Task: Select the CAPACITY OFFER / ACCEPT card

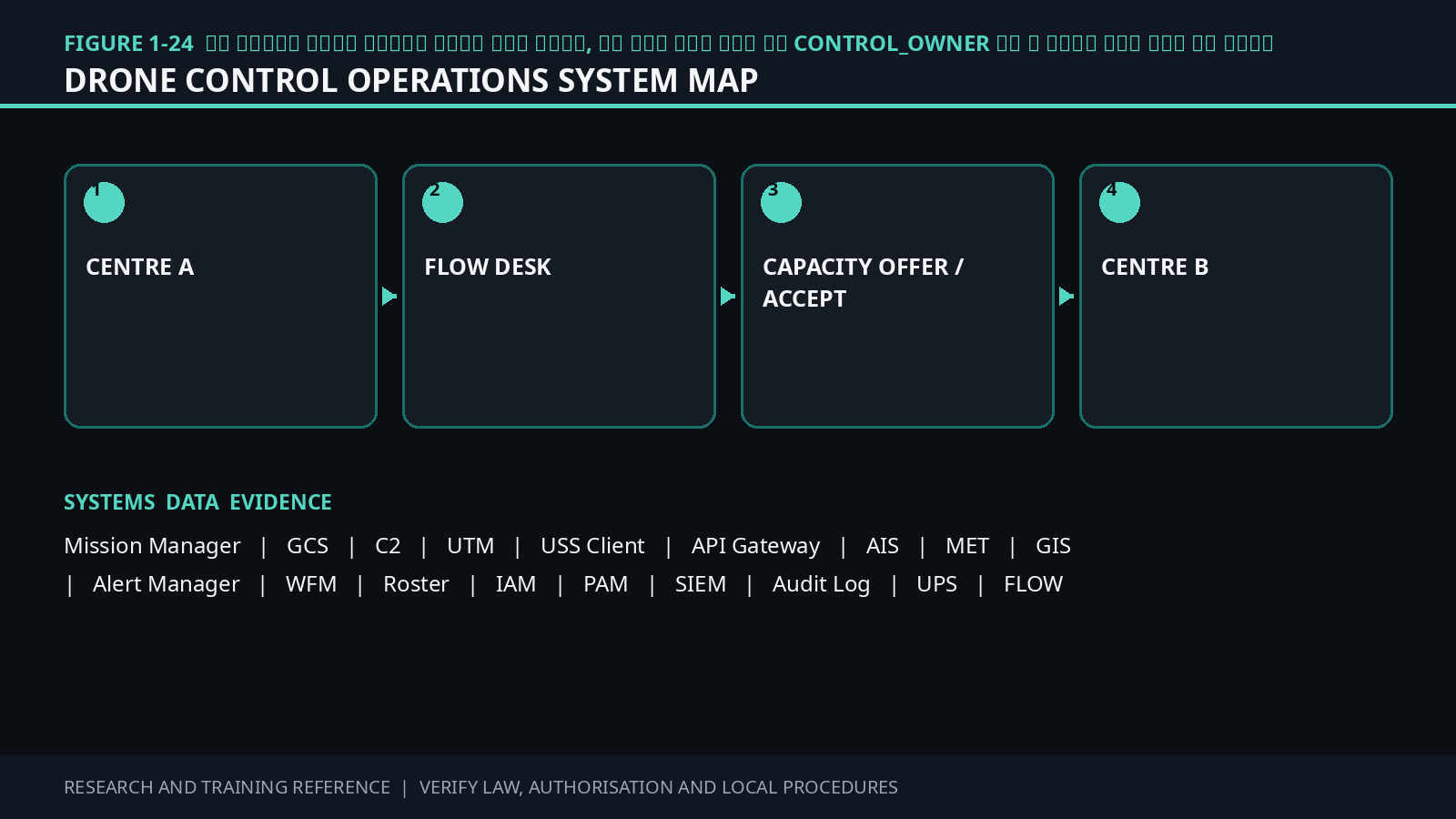Action: click(x=897, y=296)
